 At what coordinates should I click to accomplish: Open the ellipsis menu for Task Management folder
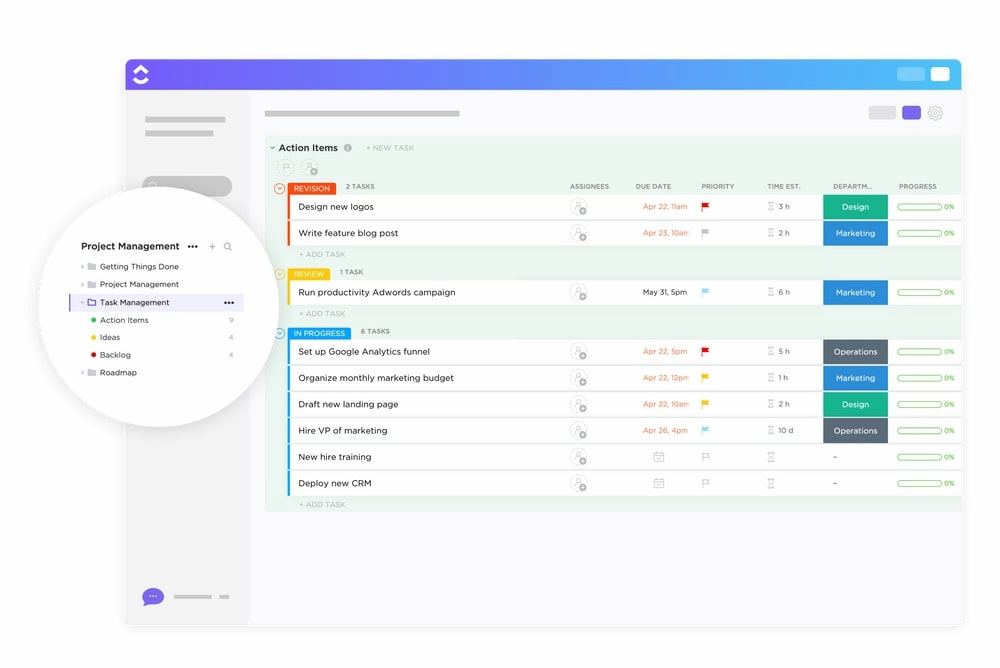229,302
